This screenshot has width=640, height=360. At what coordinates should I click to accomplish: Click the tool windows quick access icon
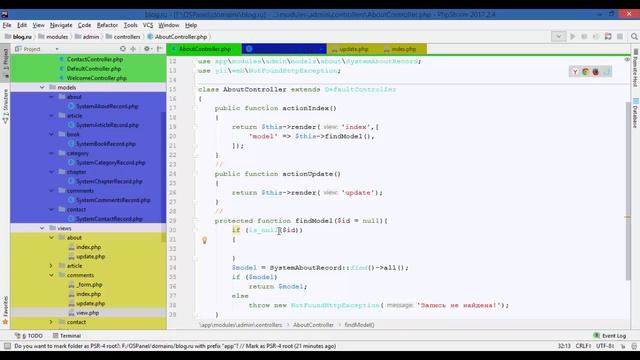[x=7, y=346]
